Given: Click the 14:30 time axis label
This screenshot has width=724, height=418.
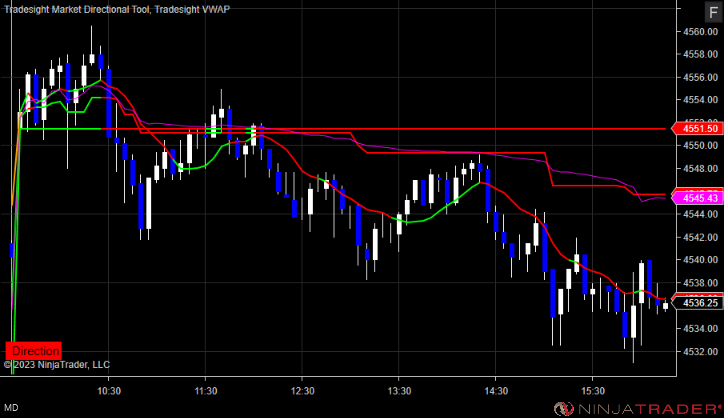Looking at the screenshot, I should point(496,391).
